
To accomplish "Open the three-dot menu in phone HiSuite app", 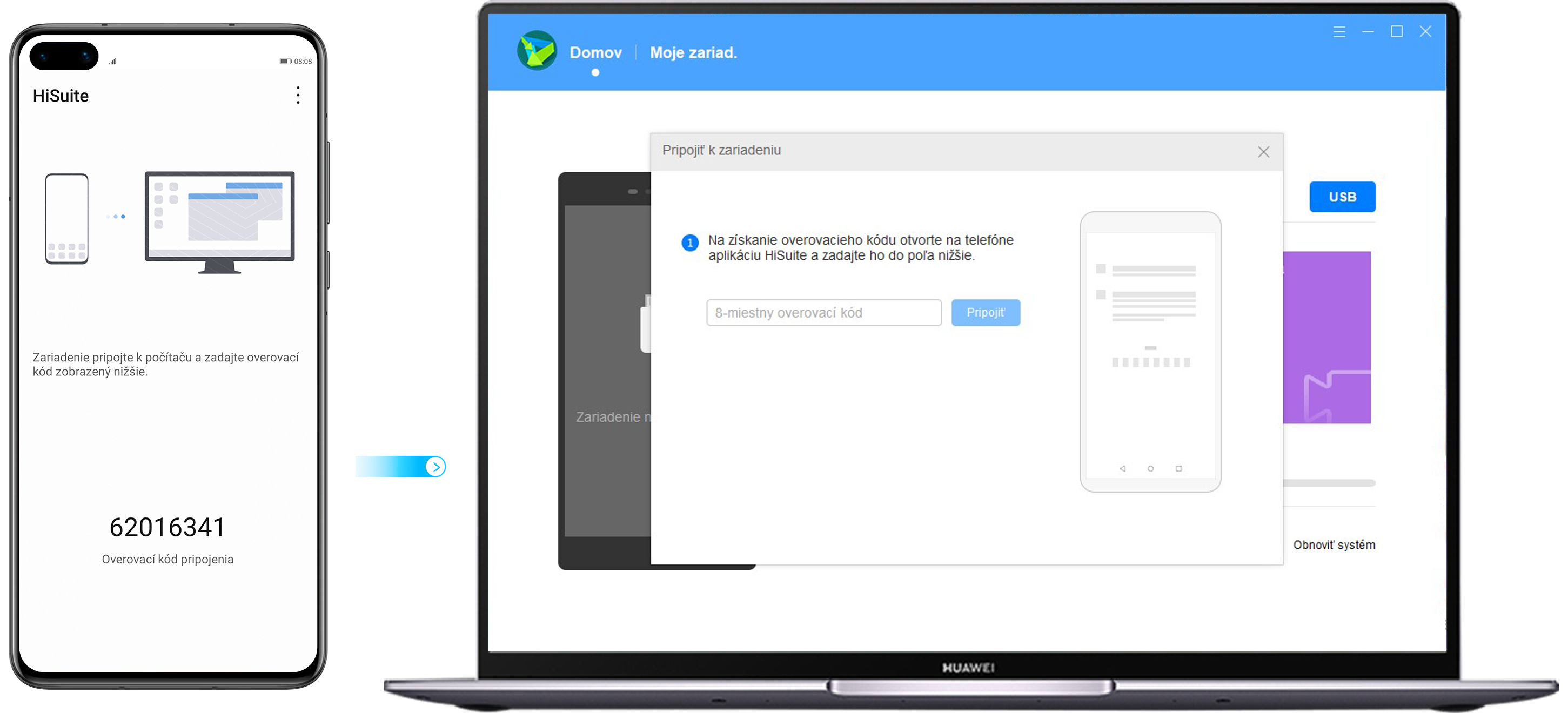I will coord(298,95).
